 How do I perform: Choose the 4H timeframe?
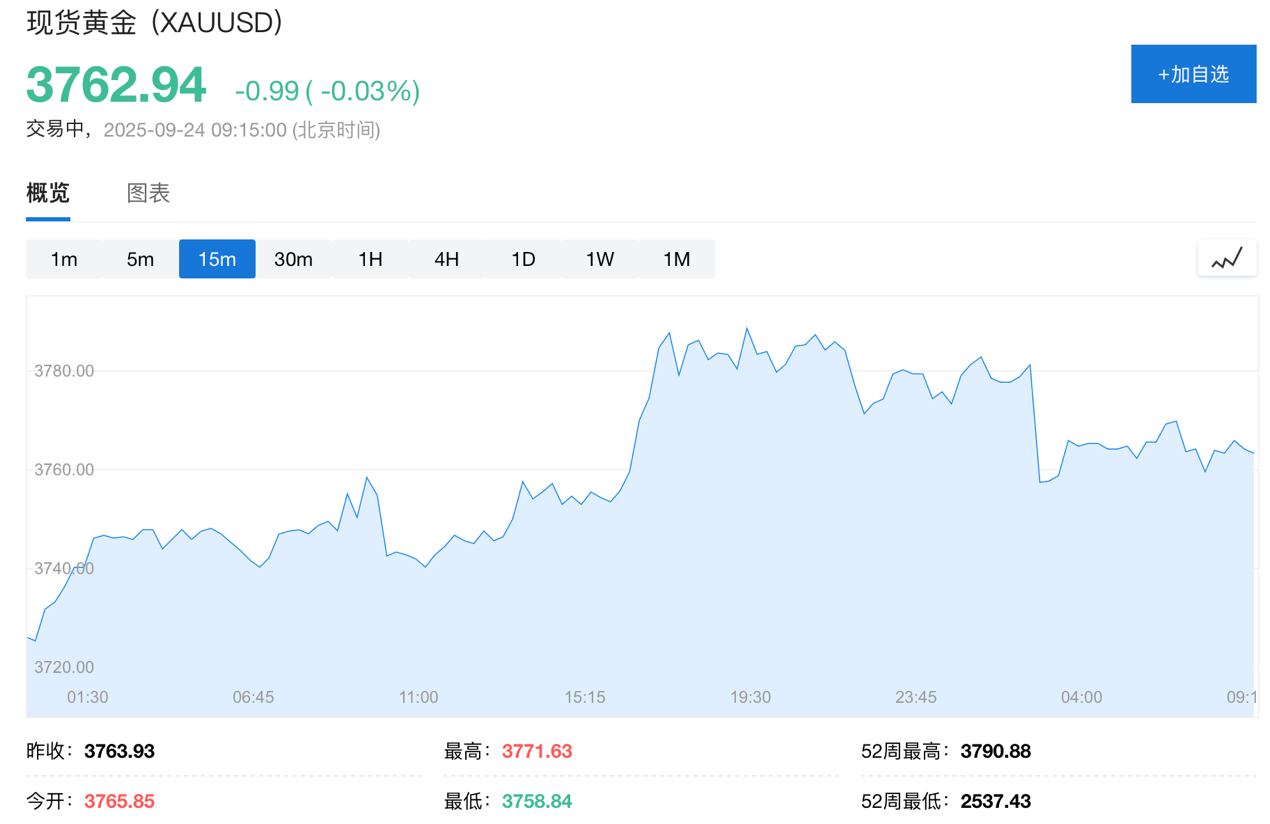tap(446, 259)
